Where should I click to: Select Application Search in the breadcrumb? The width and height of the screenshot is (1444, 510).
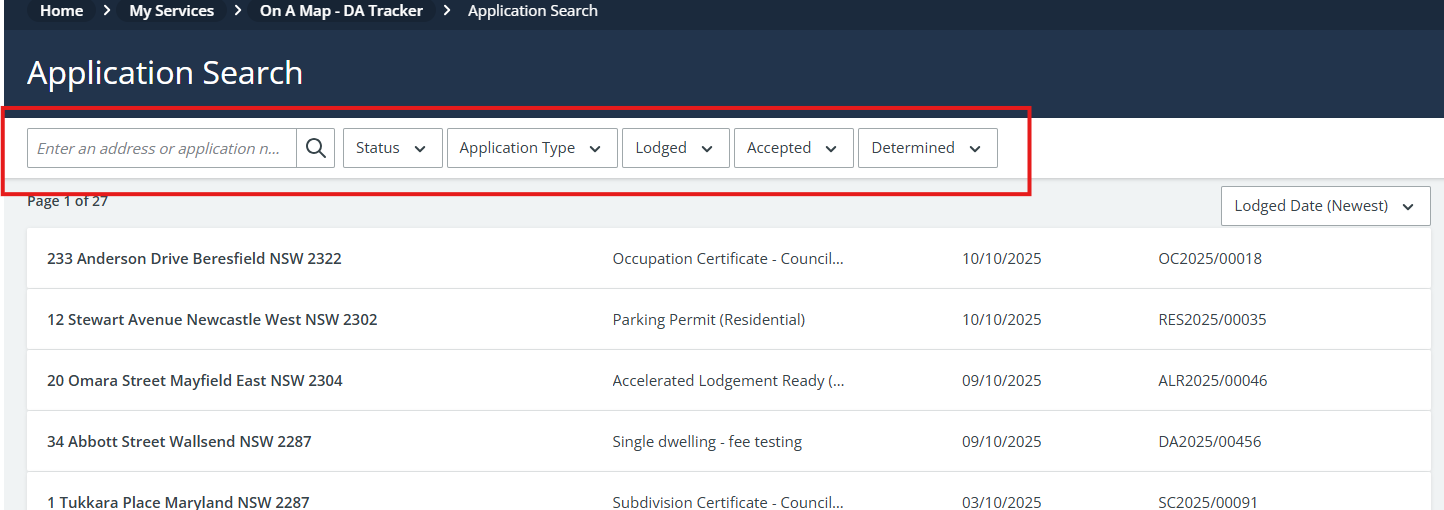(x=532, y=11)
